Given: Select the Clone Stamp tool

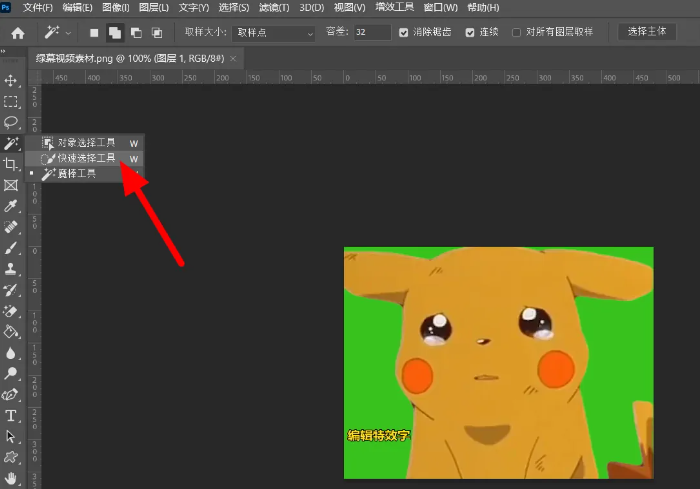Looking at the screenshot, I should tap(12, 269).
